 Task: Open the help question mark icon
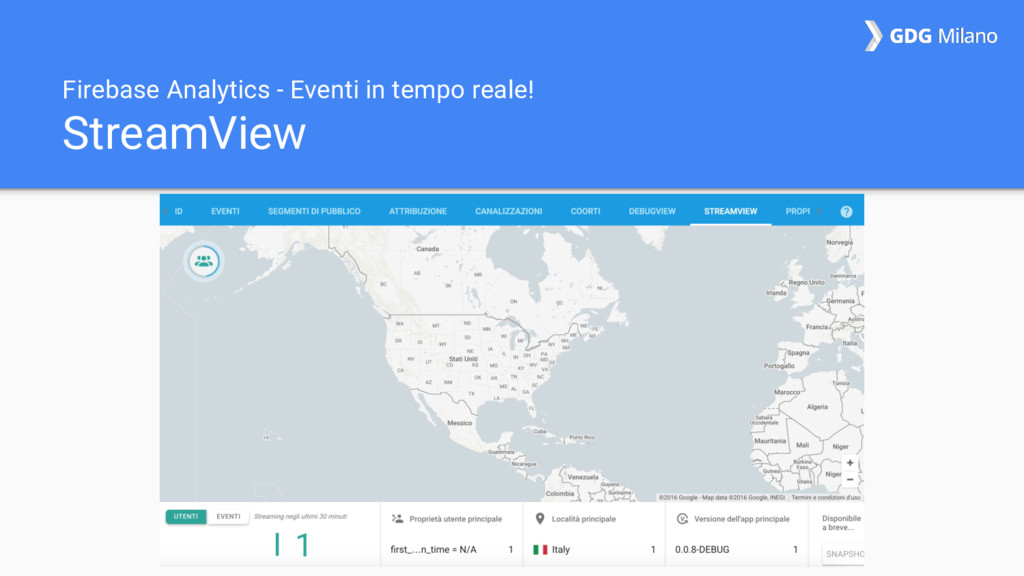point(846,212)
